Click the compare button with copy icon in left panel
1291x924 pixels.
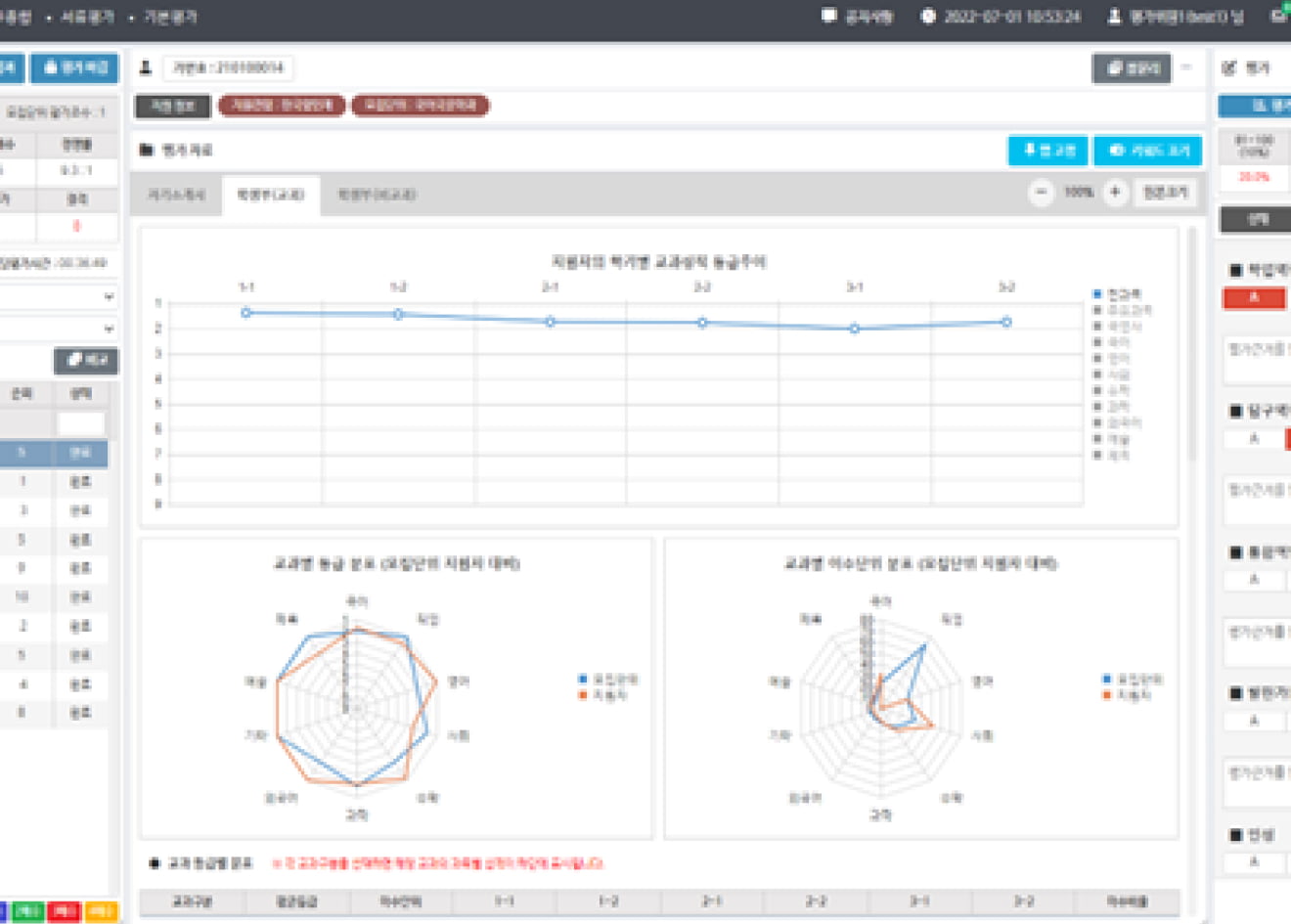coord(86,361)
